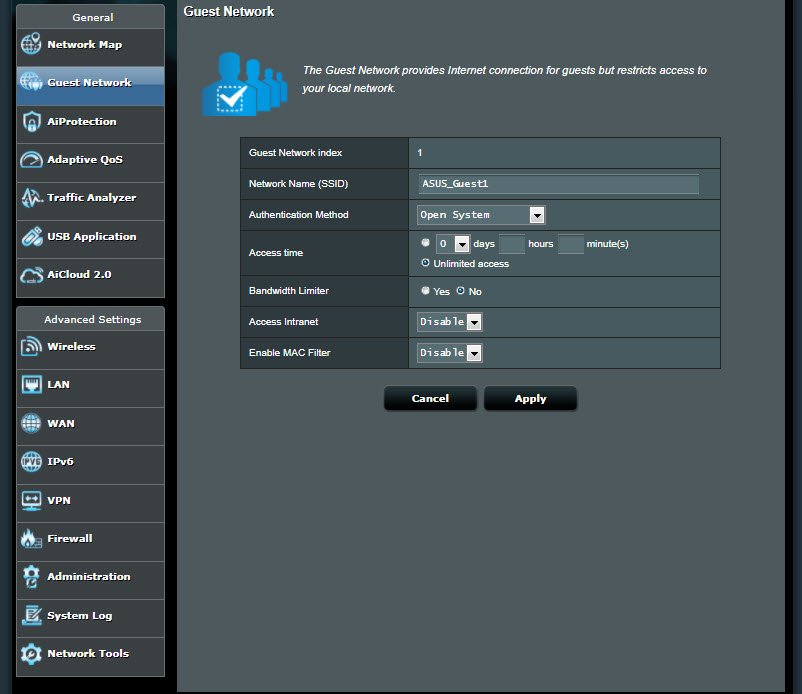Click the IPv6 globe icon
The height and width of the screenshot is (694, 802).
click(31, 462)
